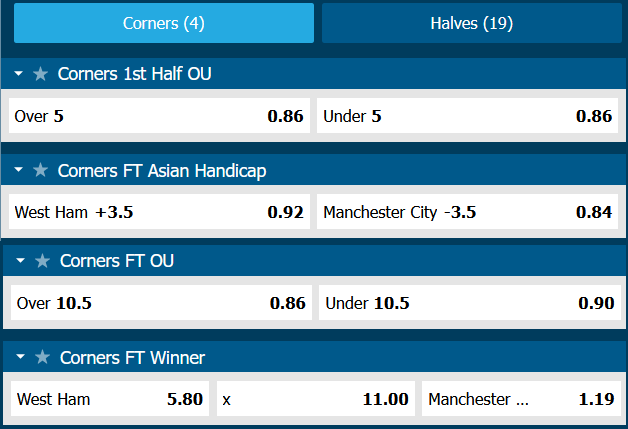Image resolution: width=628 pixels, height=429 pixels.
Task: Collapse the Corners FT OU section
Action: pyautogui.click(x=21, y=261)
